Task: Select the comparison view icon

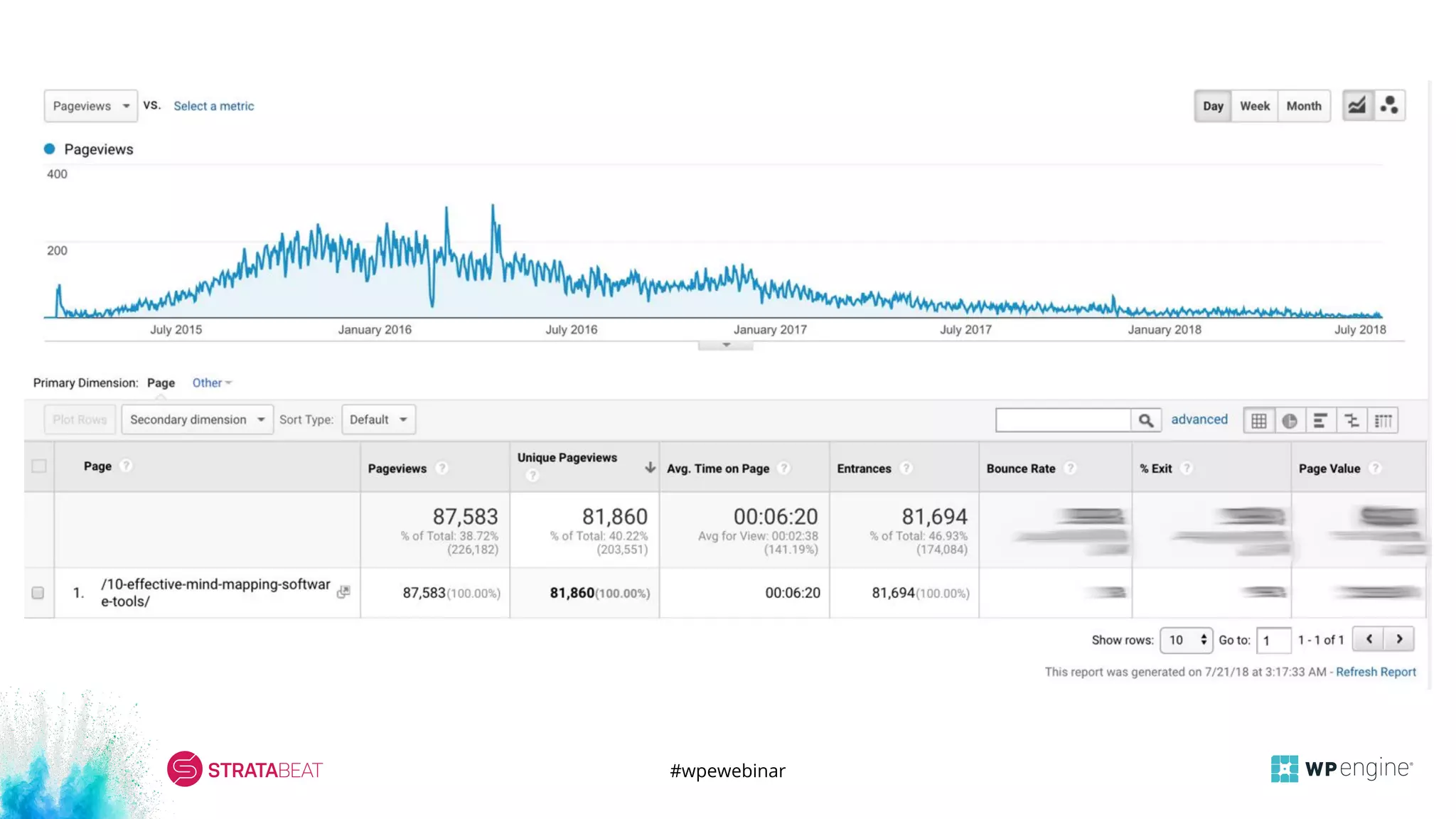Action: (x=1351, y=420)
